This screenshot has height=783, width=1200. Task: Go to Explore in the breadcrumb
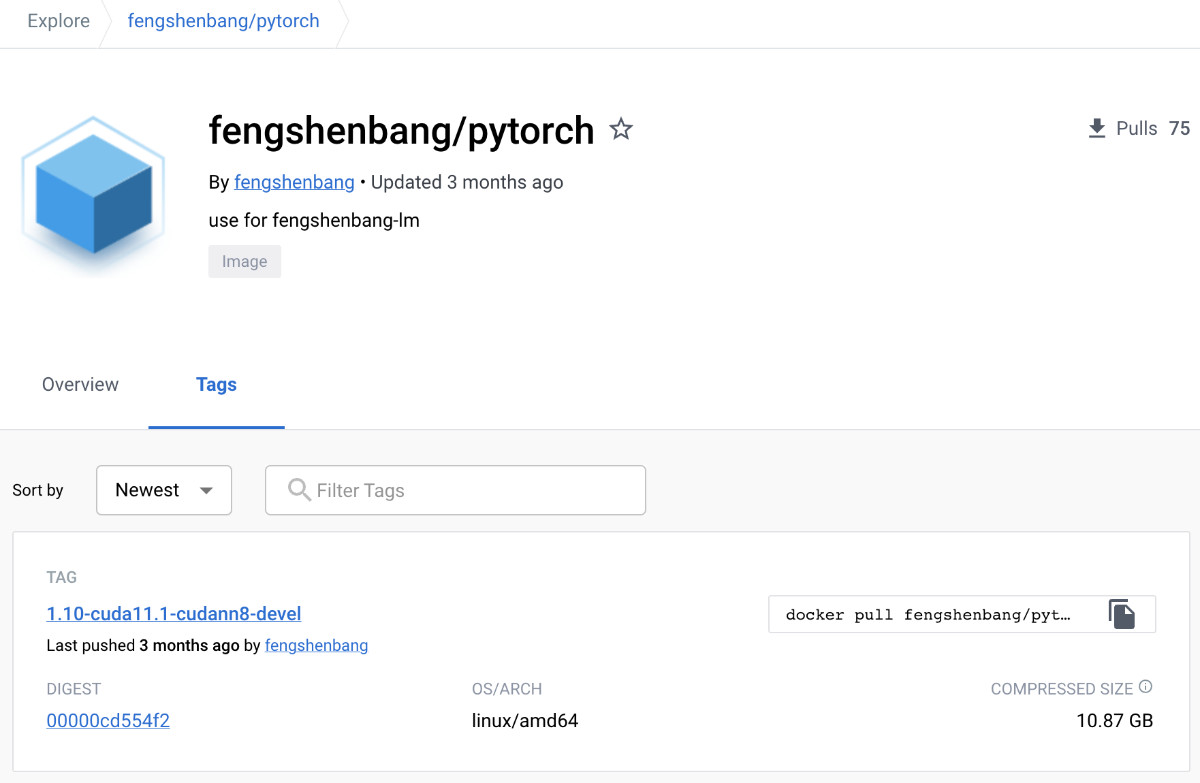[x=58, y=21]
